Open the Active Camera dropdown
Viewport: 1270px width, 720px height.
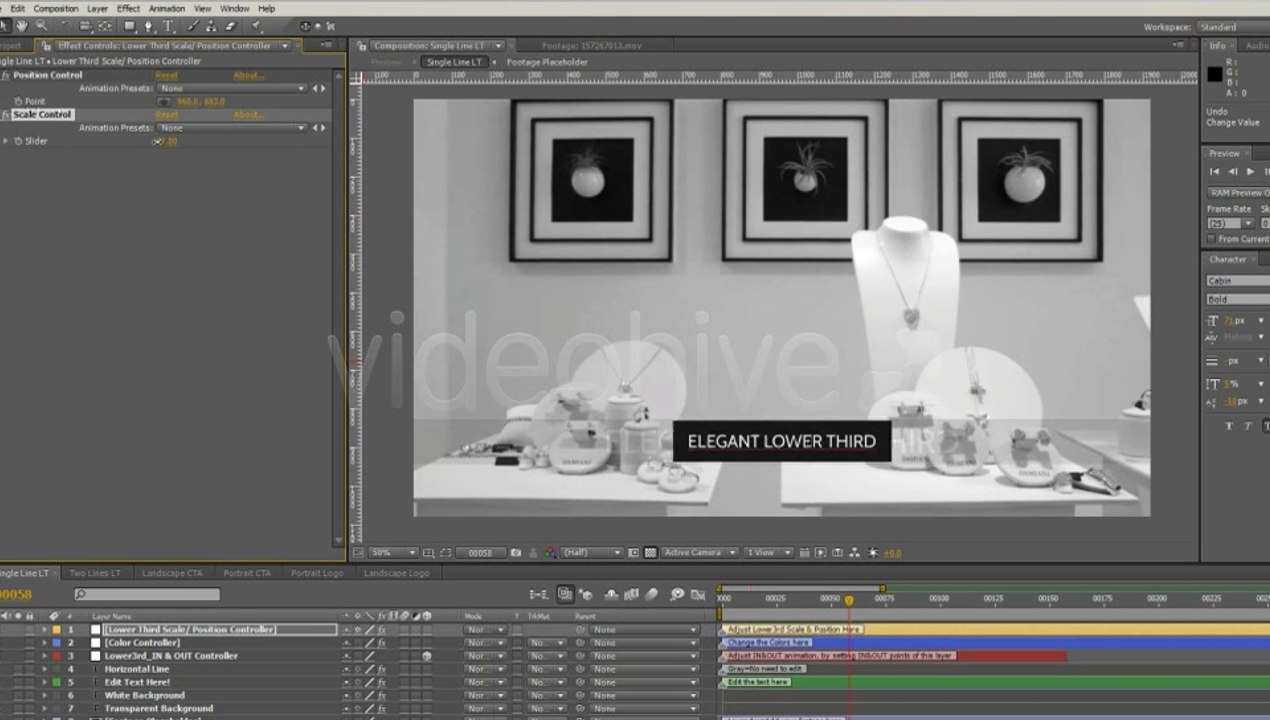tap(699, 553)
